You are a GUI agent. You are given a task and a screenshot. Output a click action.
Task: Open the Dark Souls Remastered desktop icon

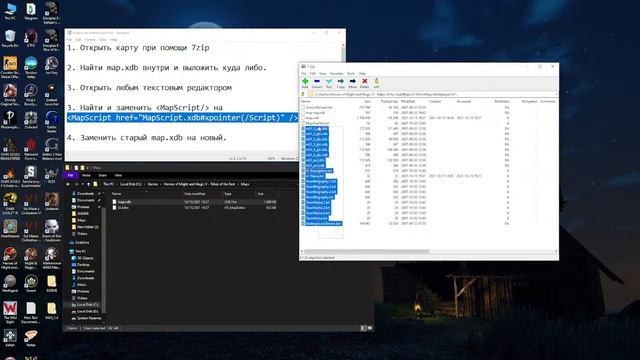click(10, 149)
